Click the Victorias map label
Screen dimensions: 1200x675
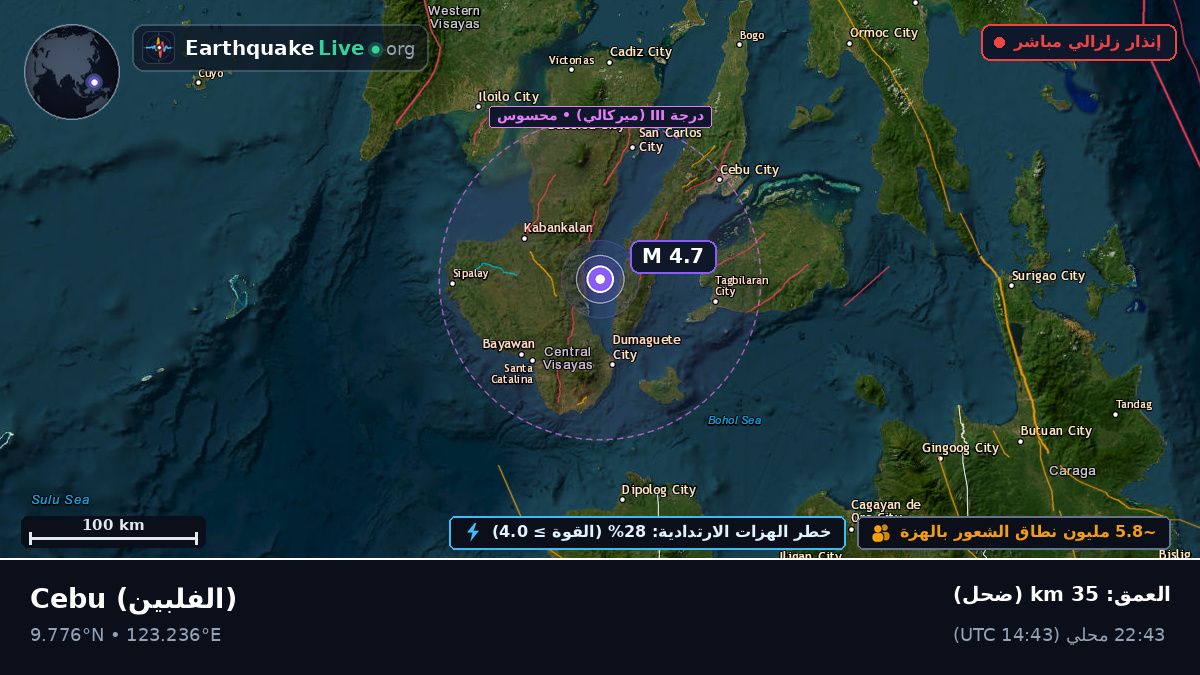[x=572, y=60]
